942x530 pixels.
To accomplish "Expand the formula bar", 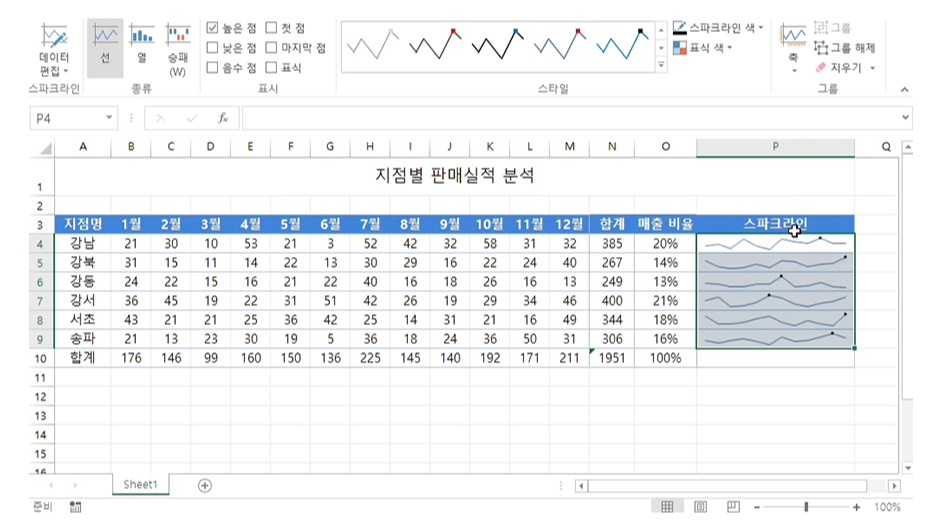I will [905, 118].
